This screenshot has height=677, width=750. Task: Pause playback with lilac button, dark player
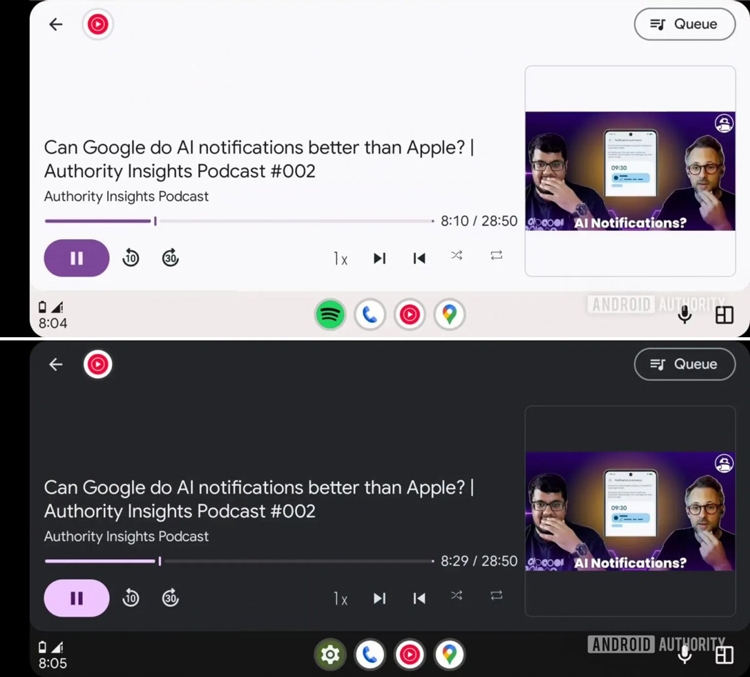tap(77, 598)
